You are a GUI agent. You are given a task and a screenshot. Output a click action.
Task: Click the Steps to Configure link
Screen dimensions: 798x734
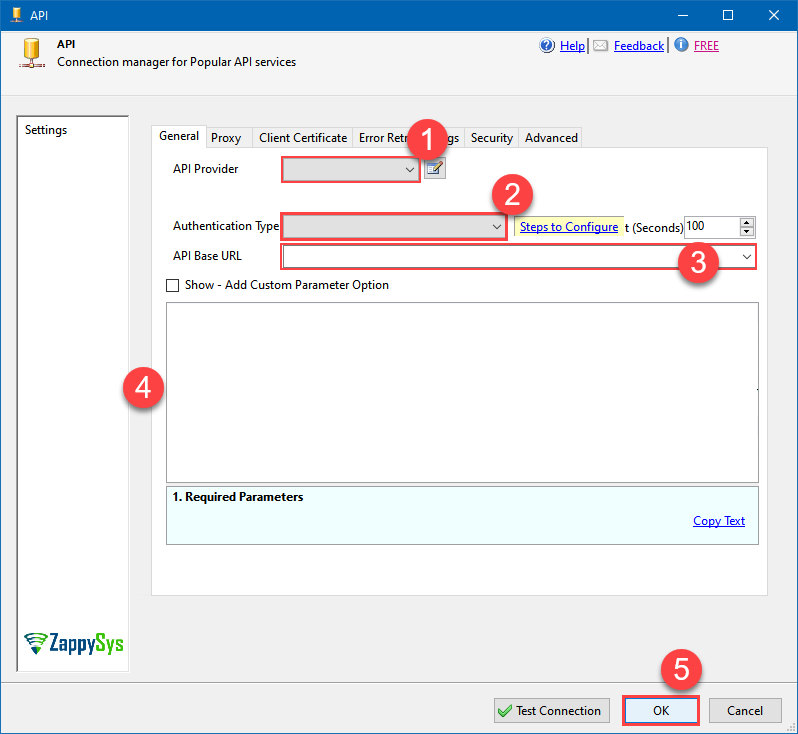pyautogui.click(x=569, y=227)
